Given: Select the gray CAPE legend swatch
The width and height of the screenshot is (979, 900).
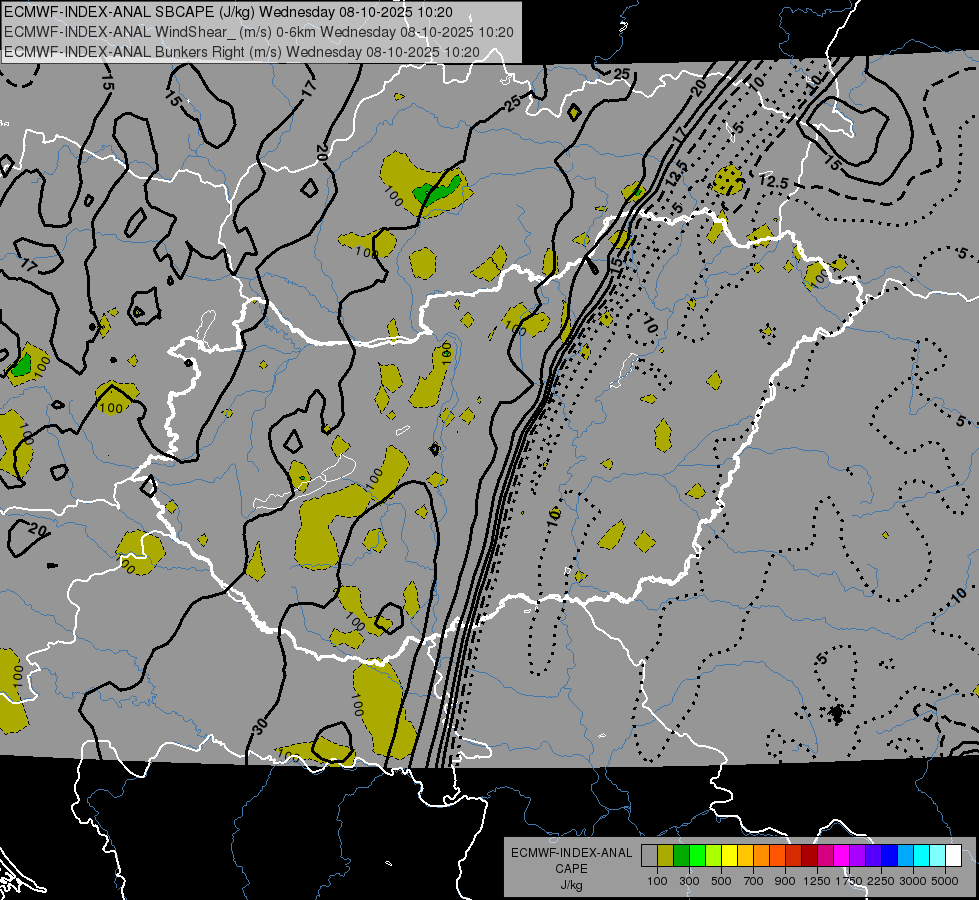Looking at the screenshot, I should click(649, 855).
